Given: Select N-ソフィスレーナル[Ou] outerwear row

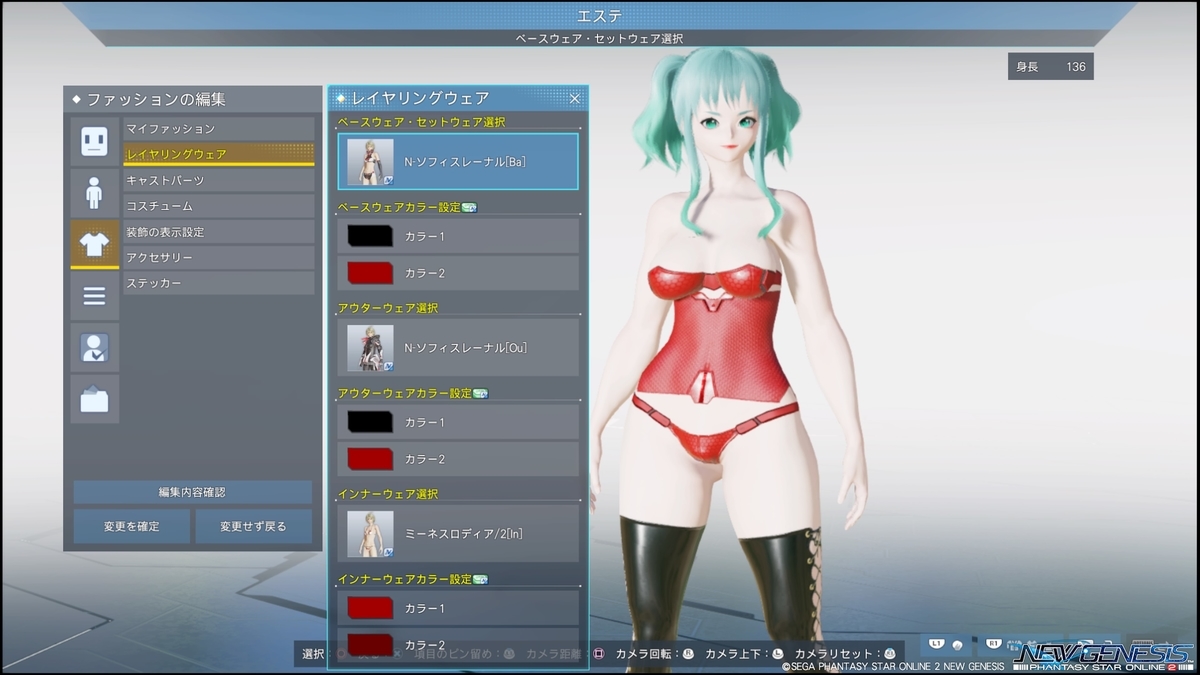Looking at the screenshot, I should pyautogui.click(x=458, y=347).
